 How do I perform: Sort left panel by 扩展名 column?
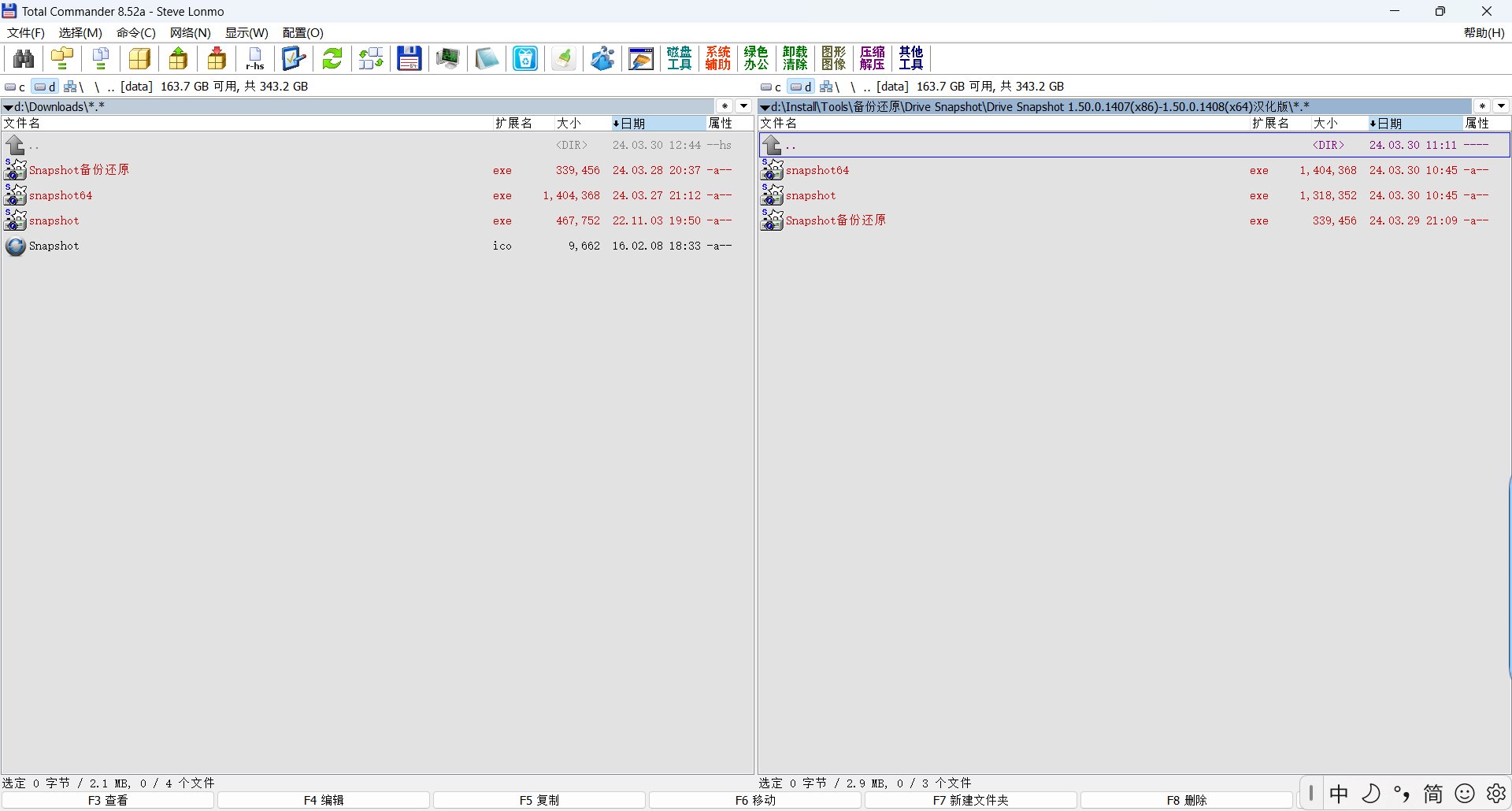523,124
